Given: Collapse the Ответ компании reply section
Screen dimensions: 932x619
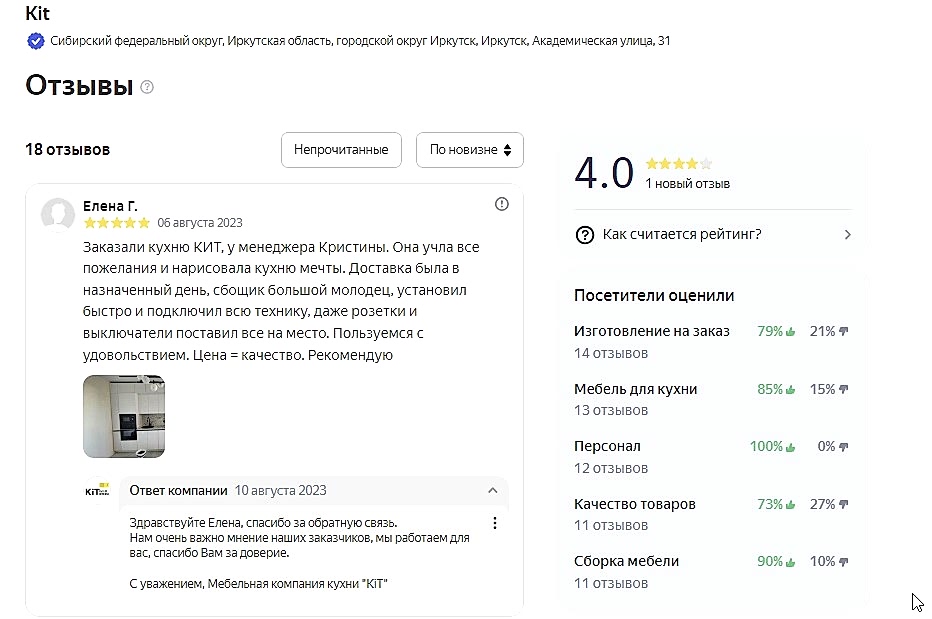Looking at the screenshot, I should tap(493, 491).
